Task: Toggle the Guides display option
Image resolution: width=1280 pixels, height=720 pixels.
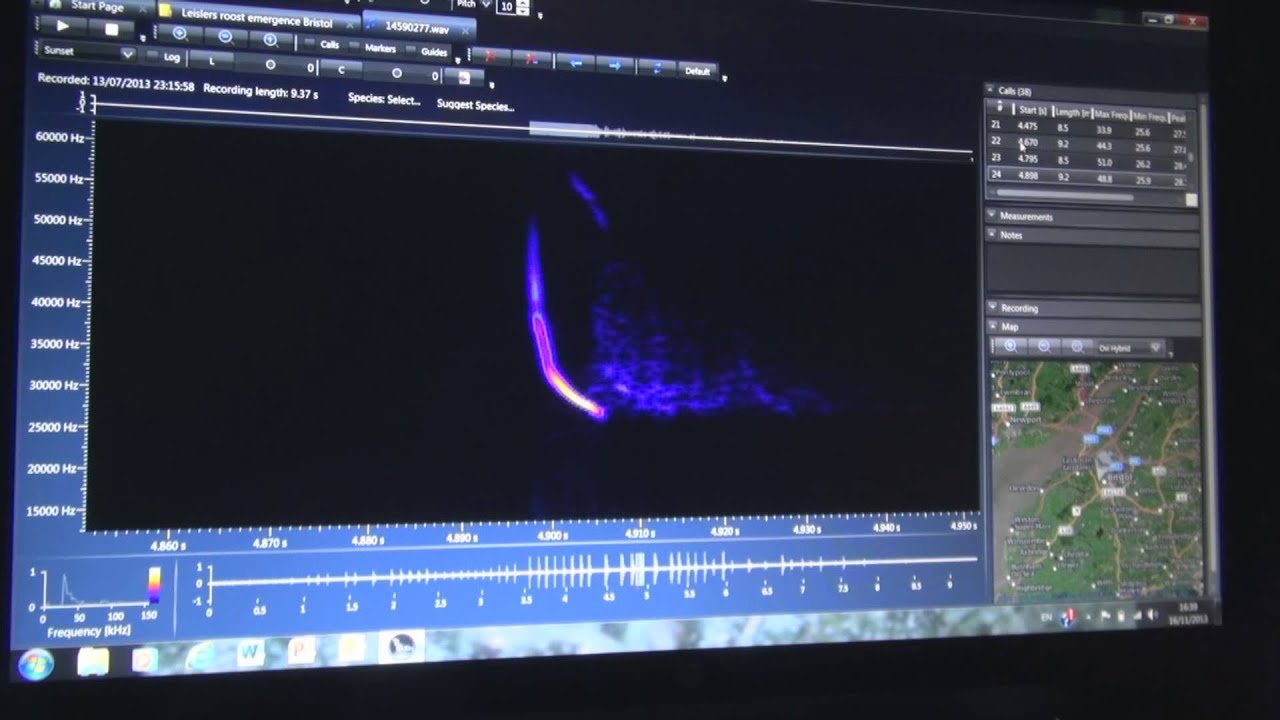Action: coord(428,52)
